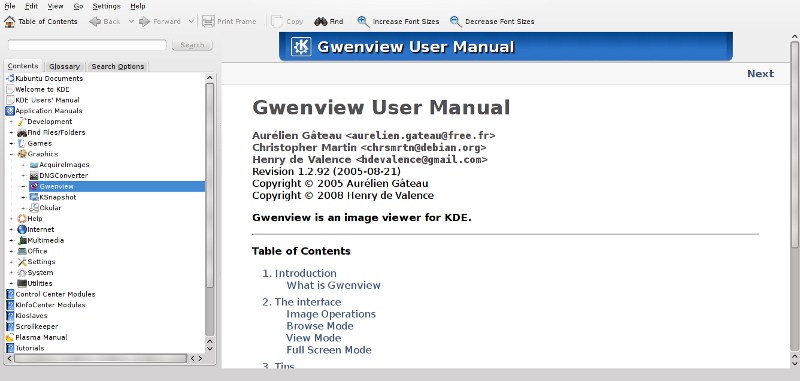The width and height of the screenshot is (800, 381).
Task: Open the Edit menu
Action: click(x=31, y=6)
